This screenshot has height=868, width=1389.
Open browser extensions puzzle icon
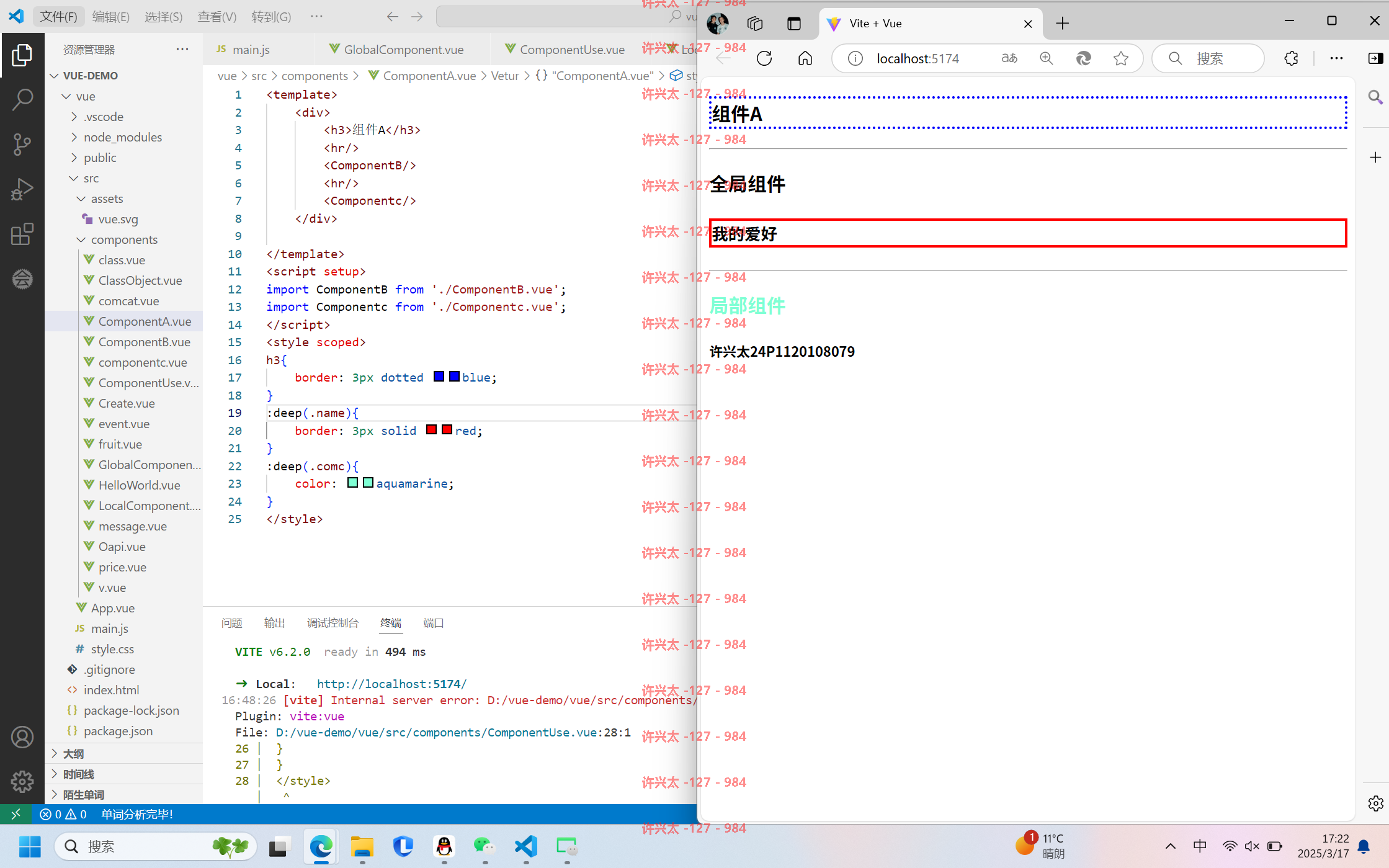click(1291, 58)
